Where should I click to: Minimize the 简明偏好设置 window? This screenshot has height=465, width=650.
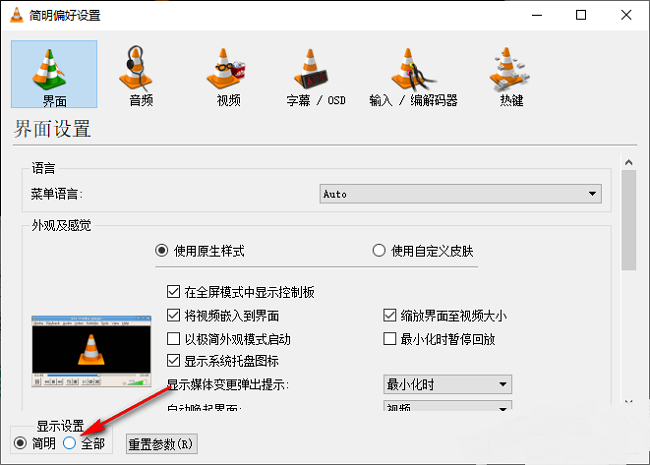click(537, 15)
